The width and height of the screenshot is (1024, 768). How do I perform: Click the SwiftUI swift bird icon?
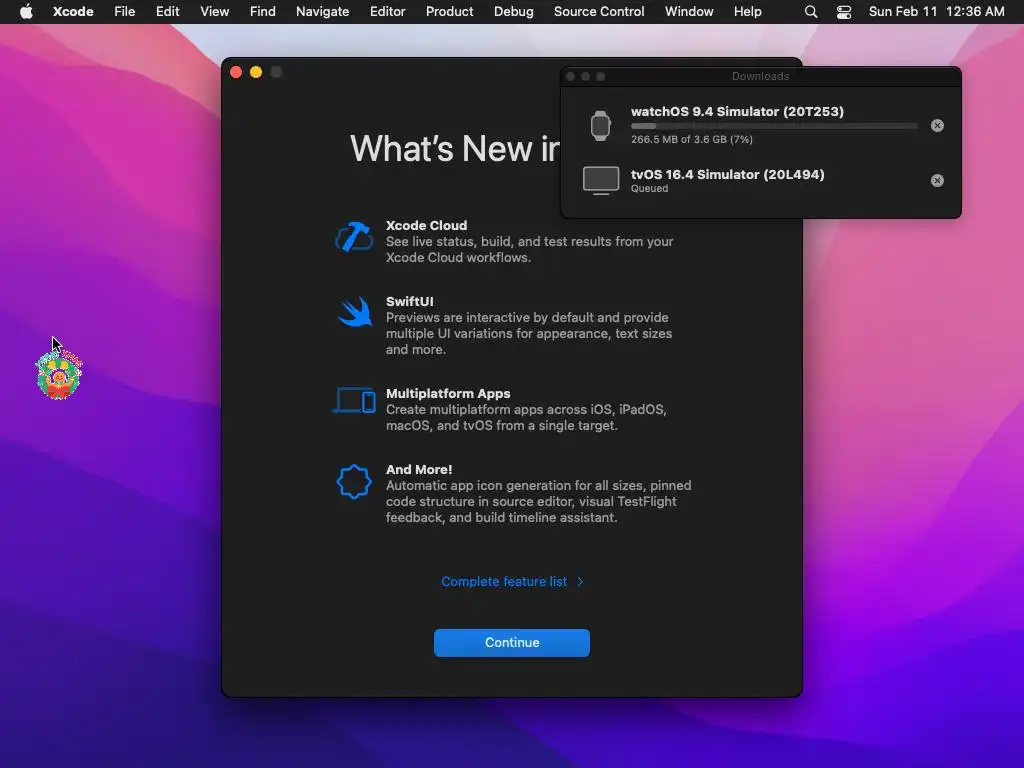point(355,312)
